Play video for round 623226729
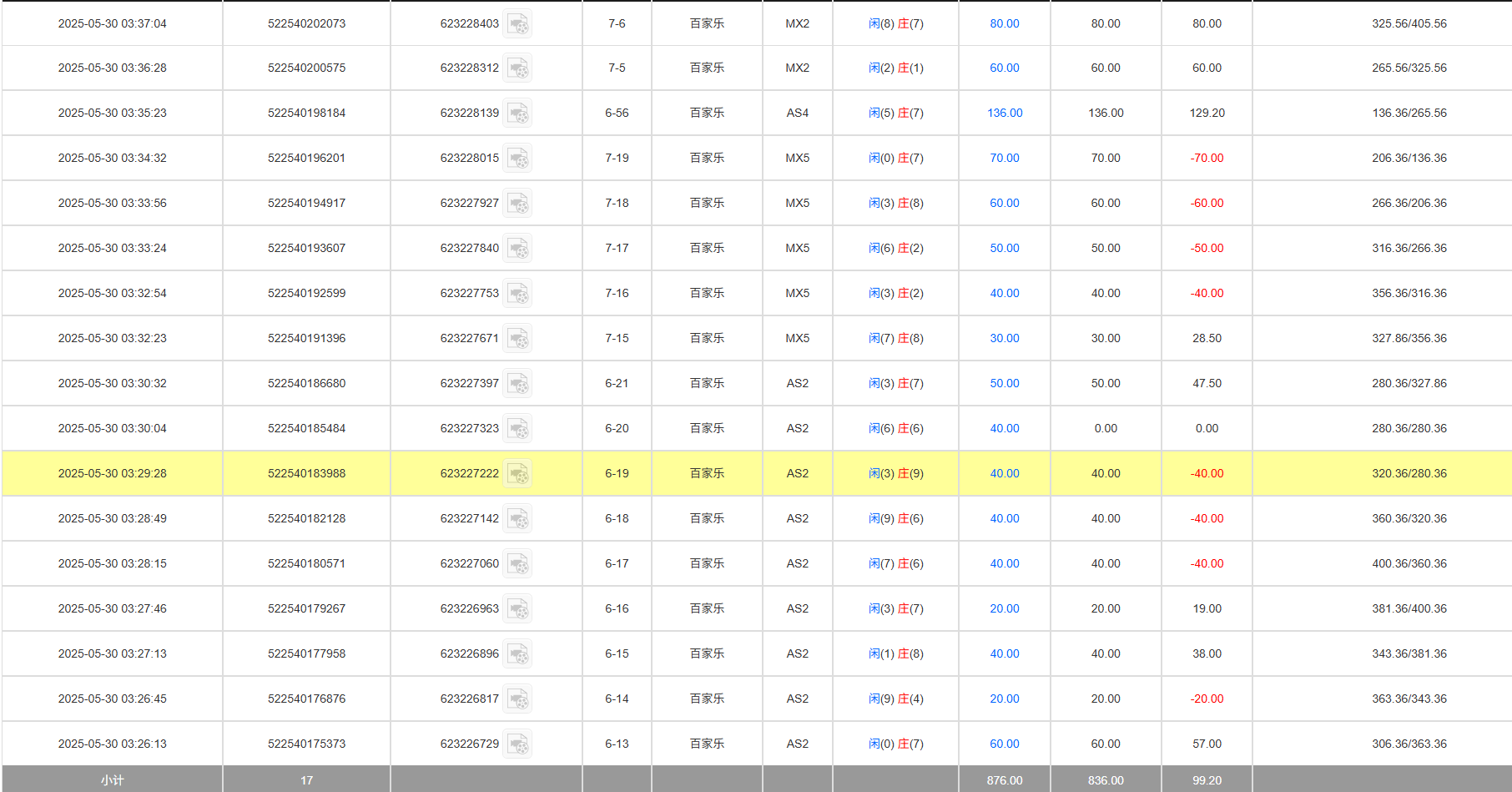1512x792 pixels. click(517, 744)
